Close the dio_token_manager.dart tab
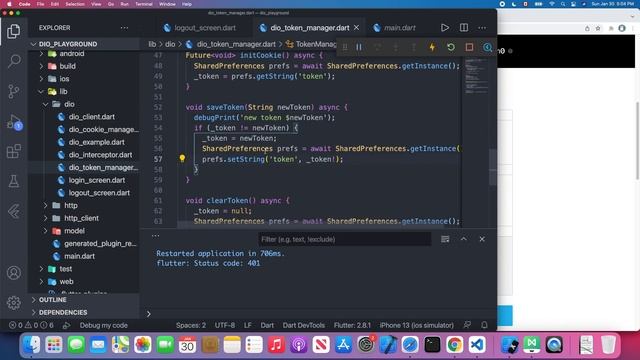The image size is (640, 360). pos(357,28)
